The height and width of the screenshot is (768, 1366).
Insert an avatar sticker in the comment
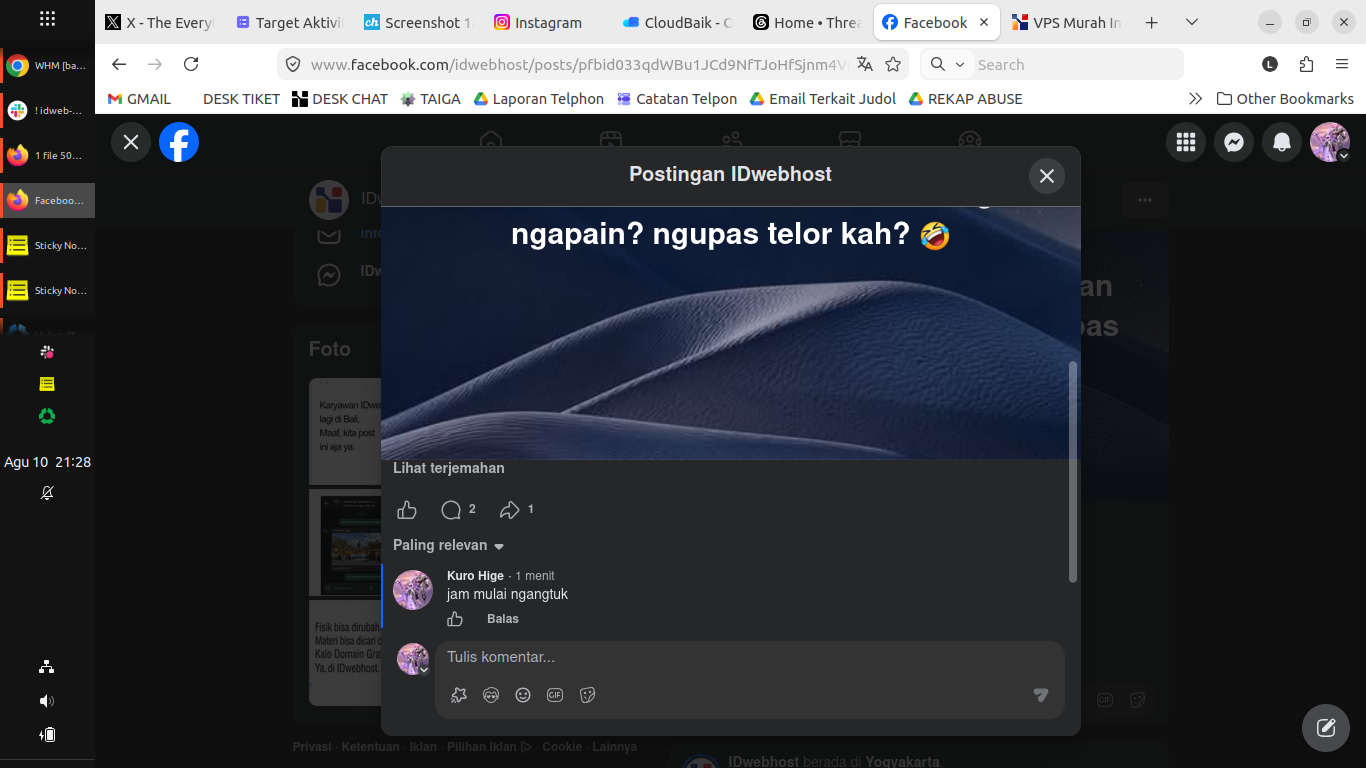[491, 695]
